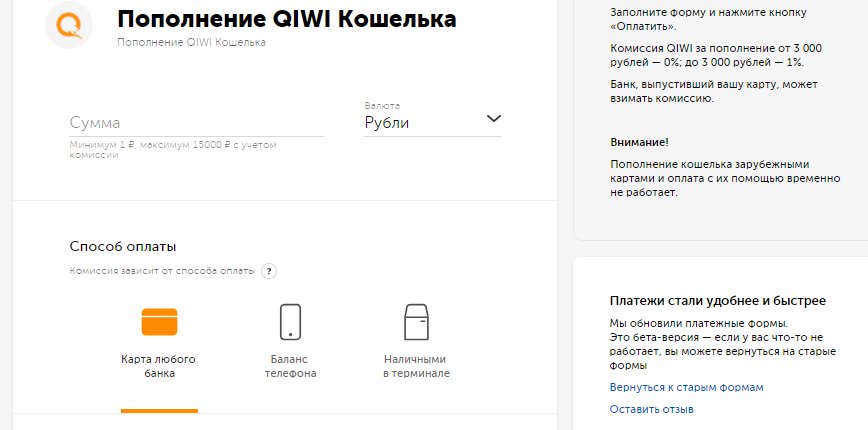This screenshot has width=868, height=430.
Task: Click the Минимум 1 ₽, максимум 15000 ₽ hint
Action: 173,150
